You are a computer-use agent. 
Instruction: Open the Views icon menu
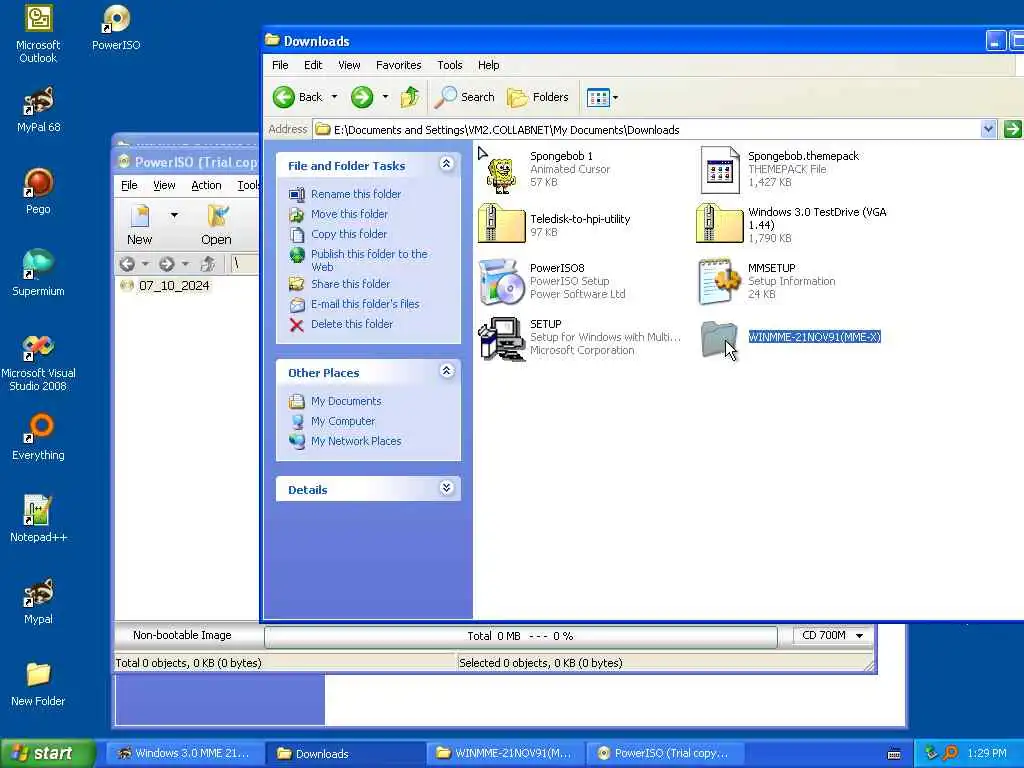point(601,98)
